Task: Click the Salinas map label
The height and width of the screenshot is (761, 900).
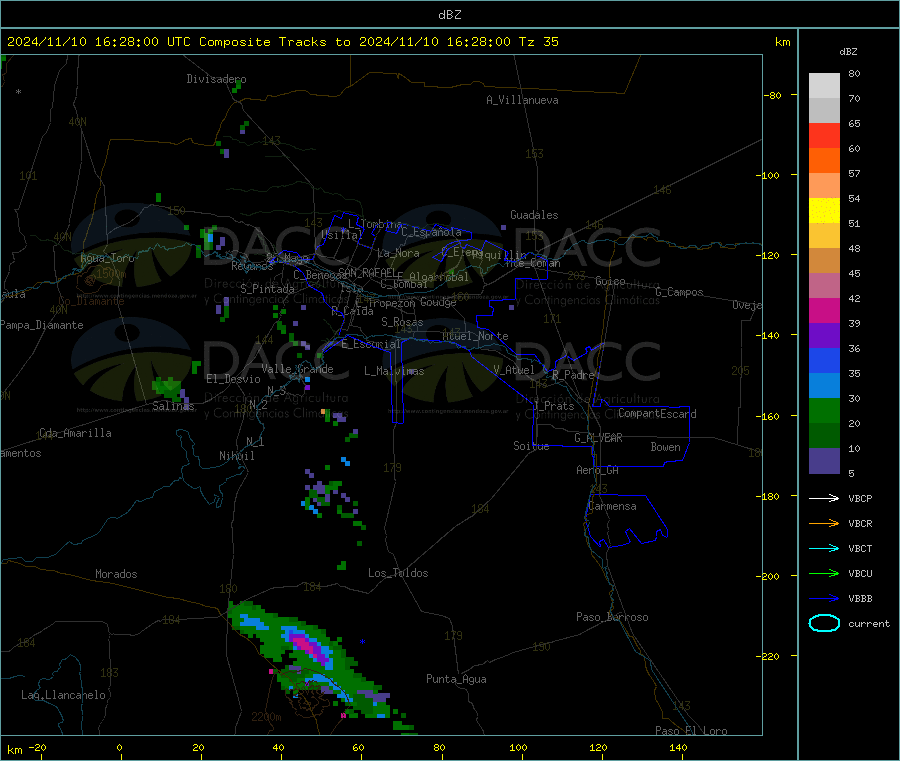Action: coord(173,406)
